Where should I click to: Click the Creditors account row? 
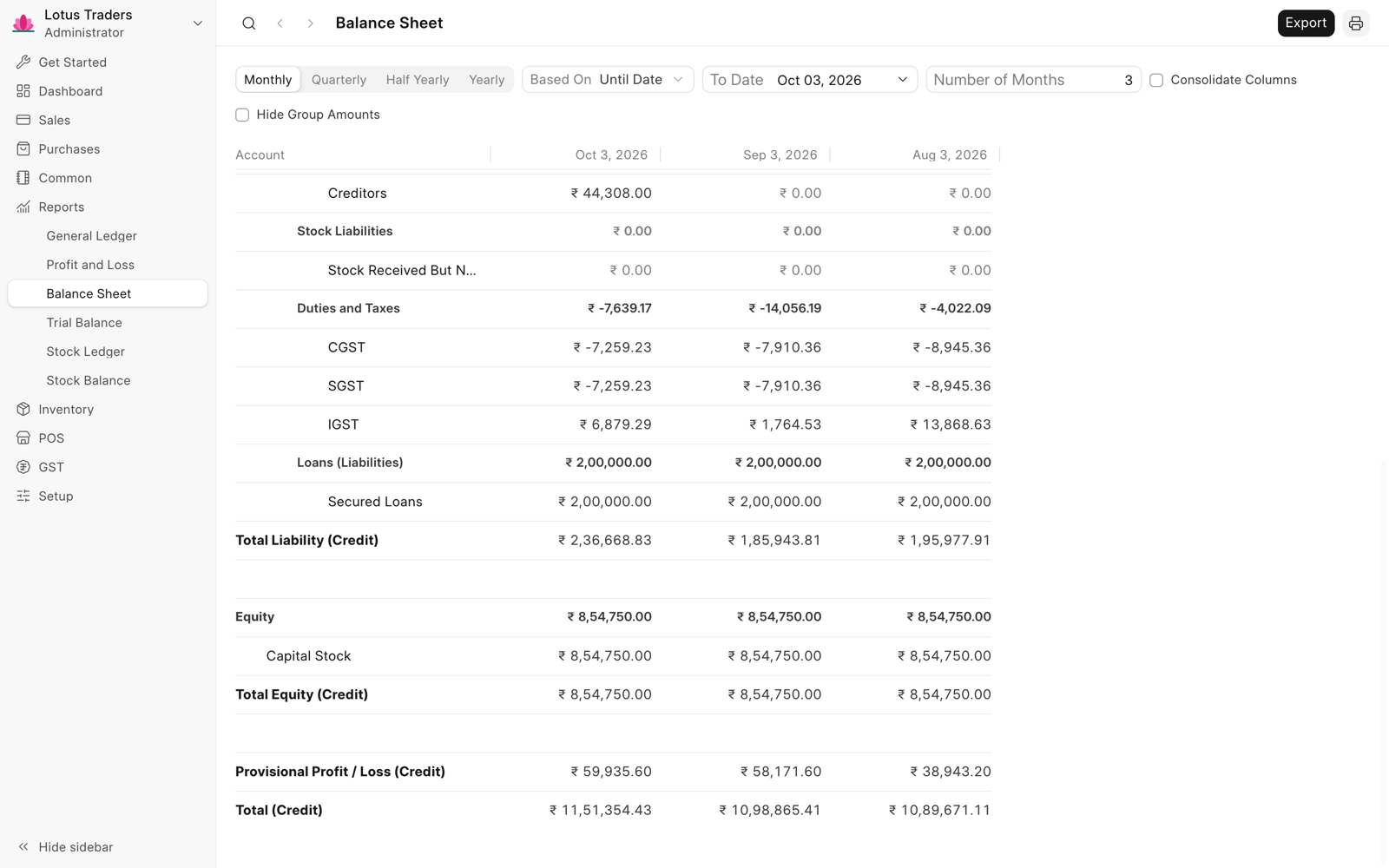[x=613, y=194]
